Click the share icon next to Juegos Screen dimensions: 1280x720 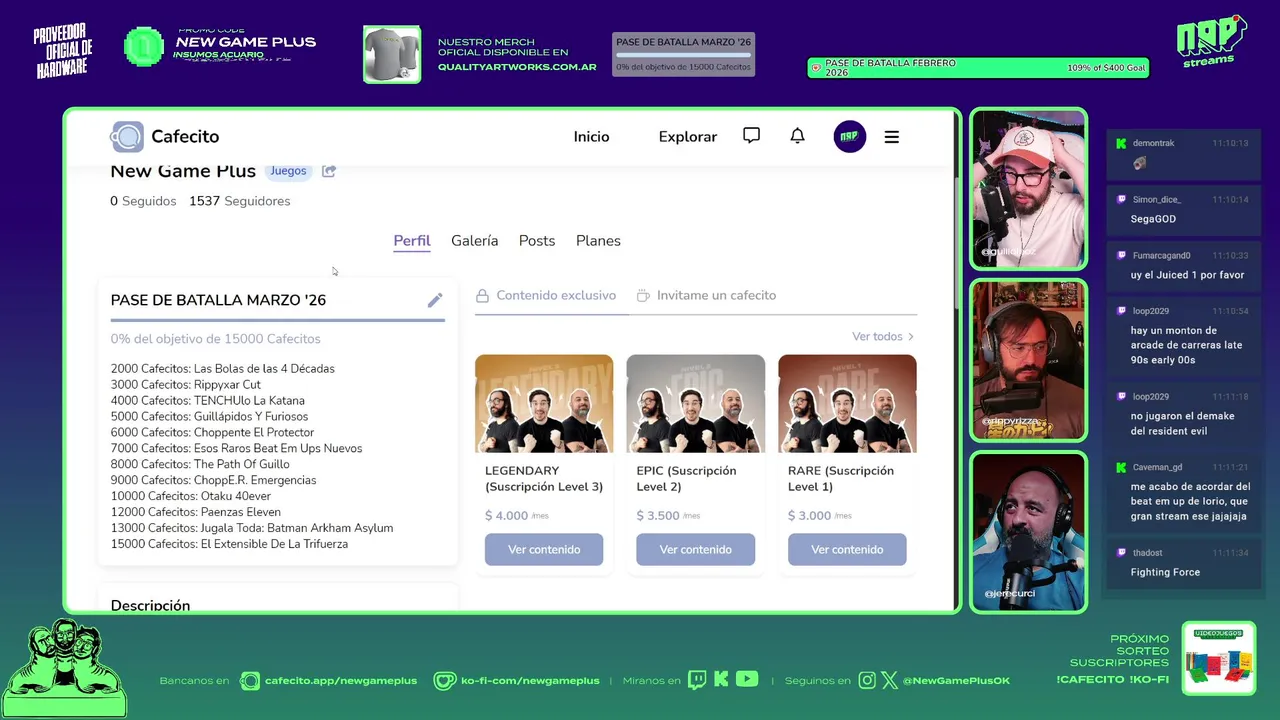pyautogui.click(x=329, y=171)
